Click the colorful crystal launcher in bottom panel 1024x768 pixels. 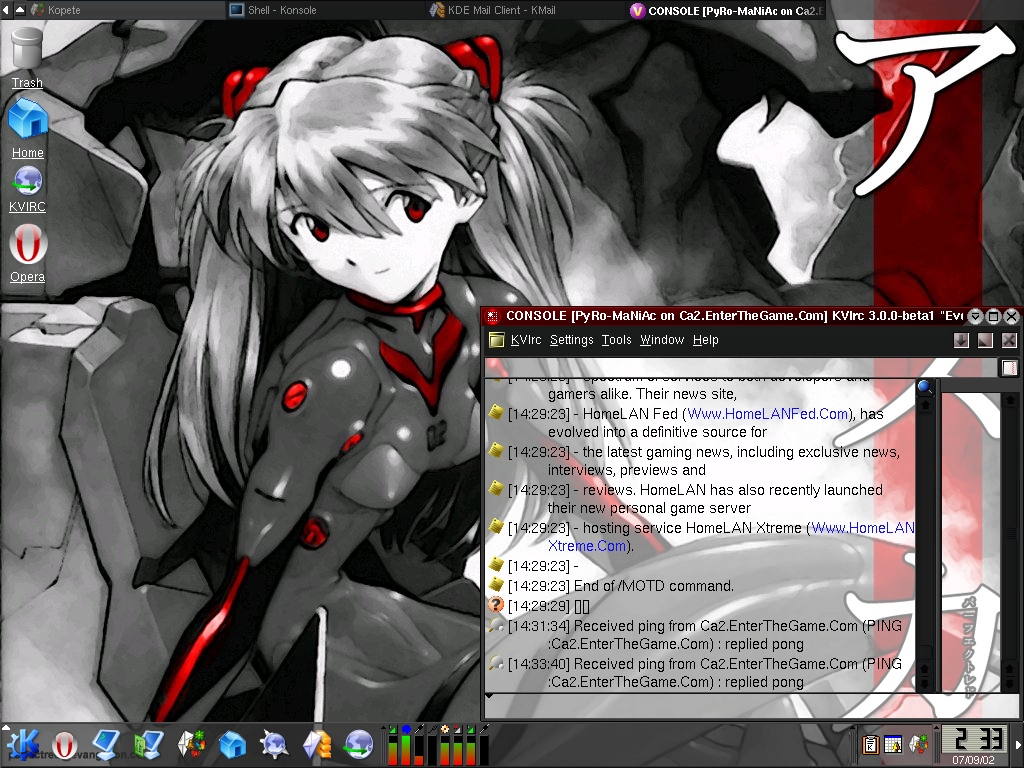pos(191,745)
